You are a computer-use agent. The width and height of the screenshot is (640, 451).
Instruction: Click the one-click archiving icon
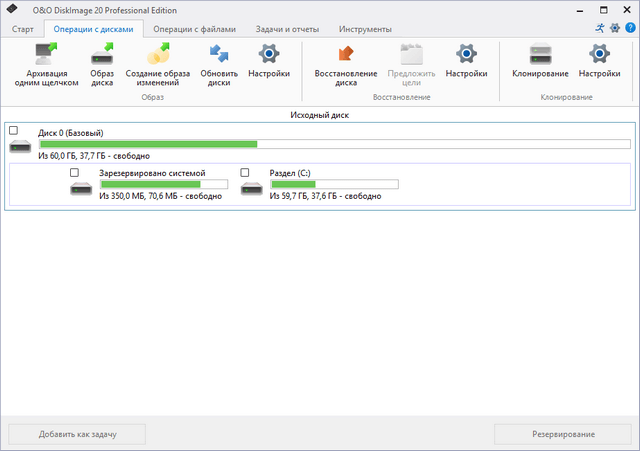point(47,56)
